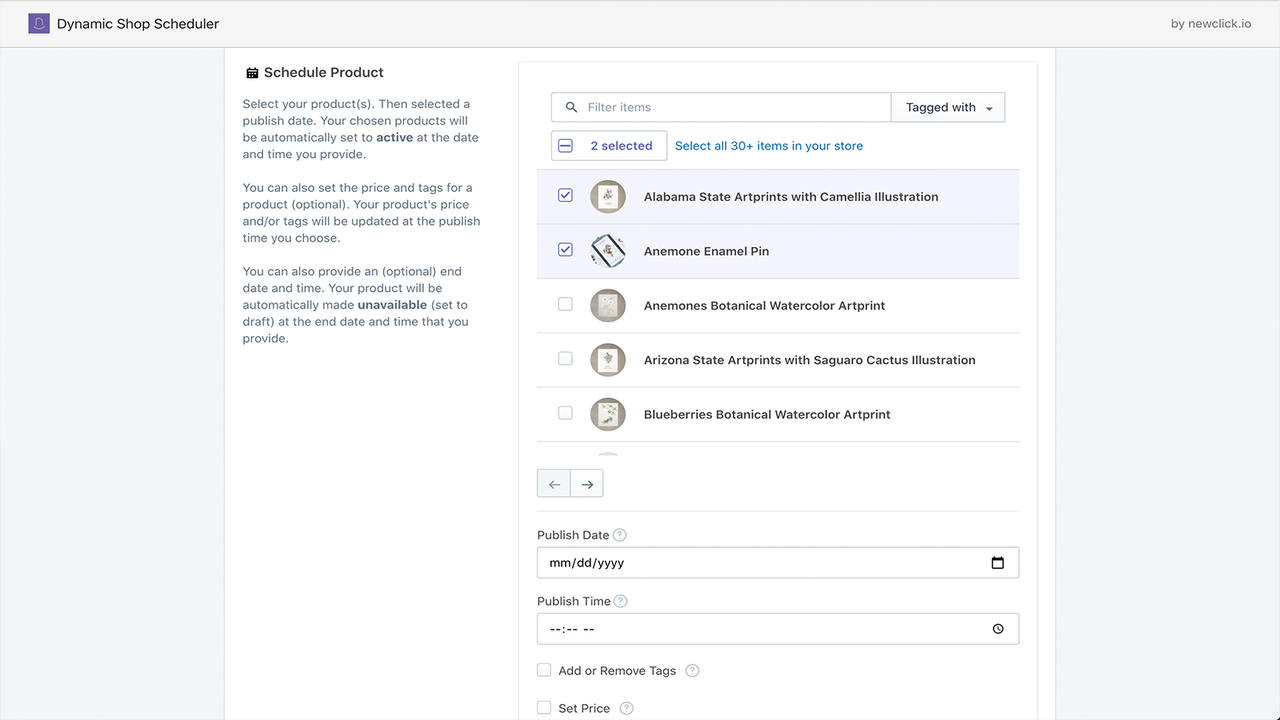The image size is (1280, 720).
Task: Uncheck the Anemone Enamel Pin checkbox
Action: (x=565, y=250)
